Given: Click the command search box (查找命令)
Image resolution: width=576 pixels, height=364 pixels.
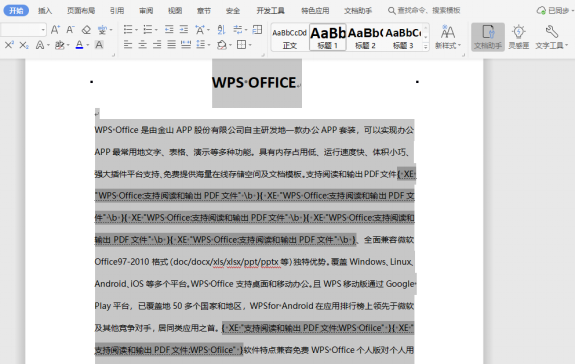Looking at the screenshot, I should click(x=424, y=11).
